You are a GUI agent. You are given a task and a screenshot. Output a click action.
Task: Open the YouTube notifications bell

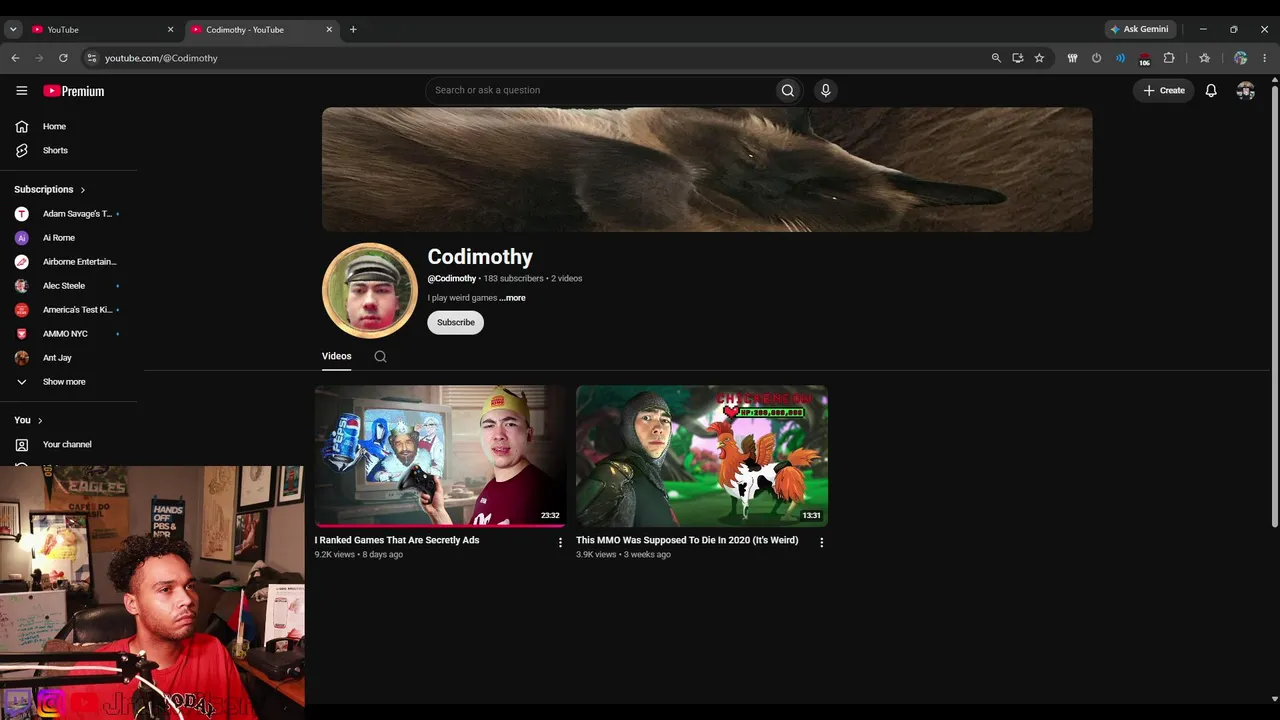click(1211, 90)
